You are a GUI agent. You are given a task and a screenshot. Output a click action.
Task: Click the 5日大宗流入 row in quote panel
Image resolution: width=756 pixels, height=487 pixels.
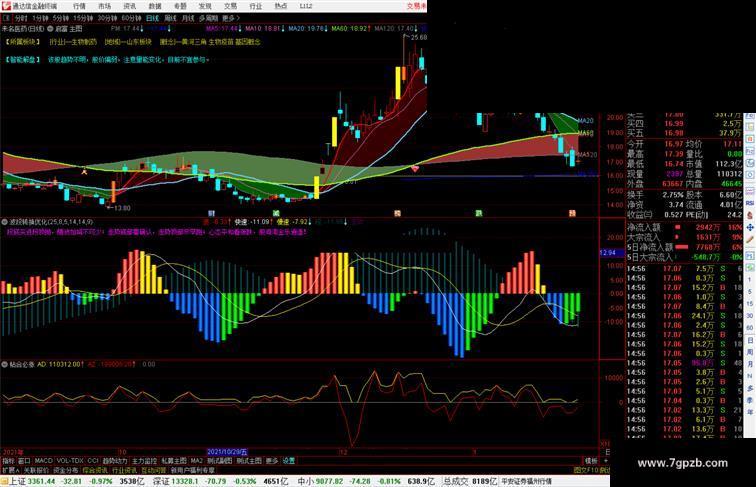[x=684, y=257]
